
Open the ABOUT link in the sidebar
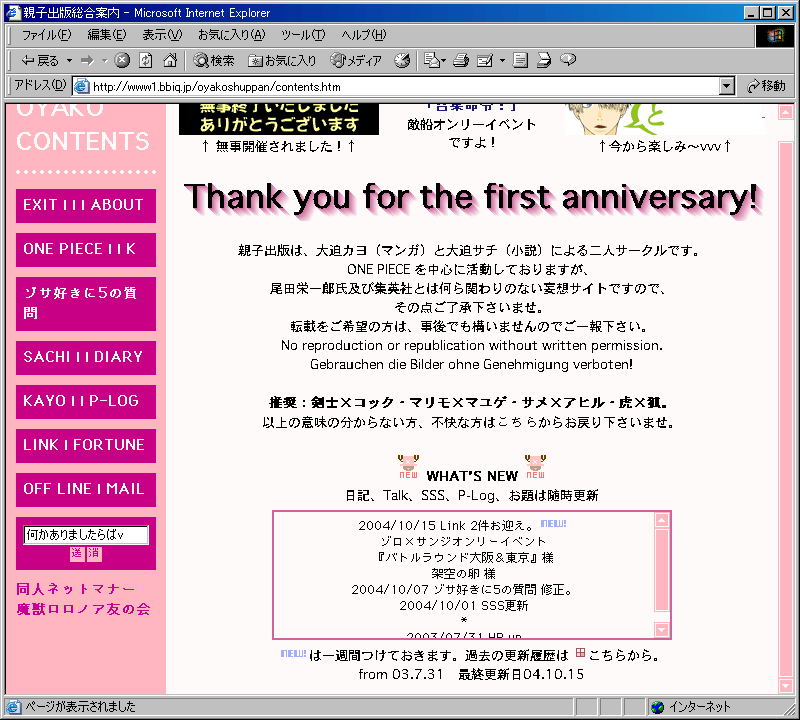[x=117, y=205]
